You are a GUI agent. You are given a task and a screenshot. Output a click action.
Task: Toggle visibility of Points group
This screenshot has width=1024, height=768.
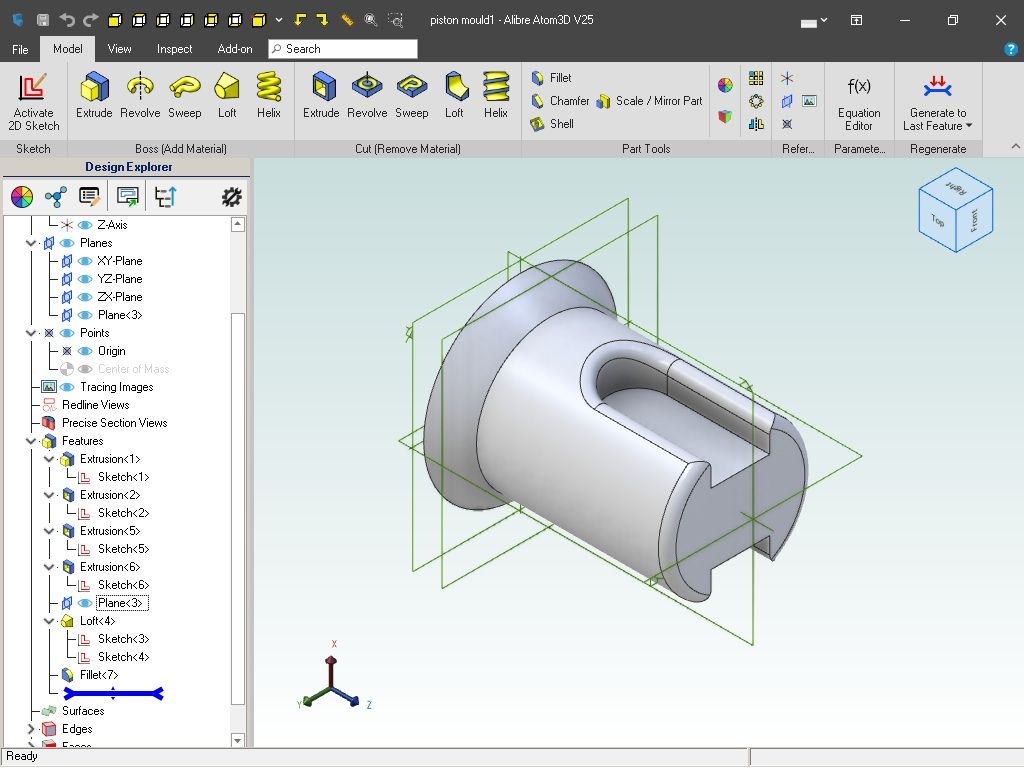point(67,333)
